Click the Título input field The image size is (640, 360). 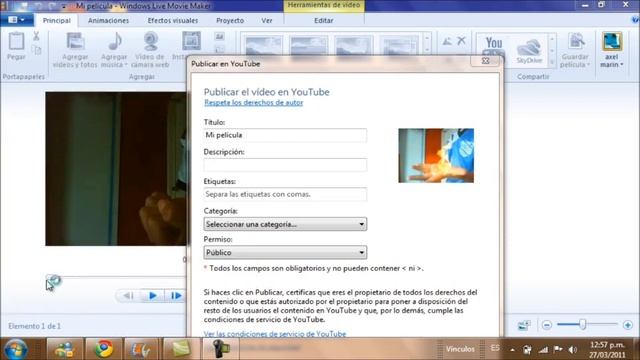tap(285, 135)
